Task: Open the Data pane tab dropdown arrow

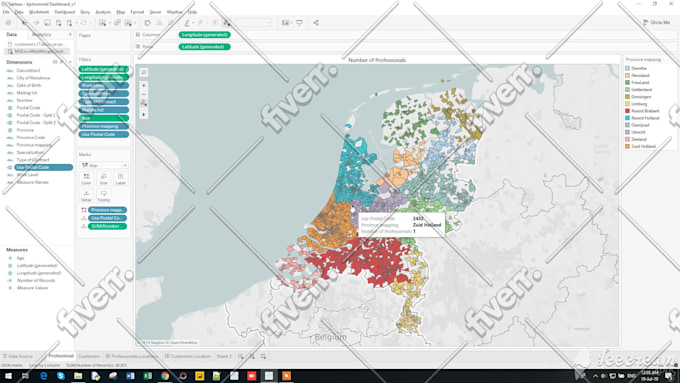Action: 70,34
